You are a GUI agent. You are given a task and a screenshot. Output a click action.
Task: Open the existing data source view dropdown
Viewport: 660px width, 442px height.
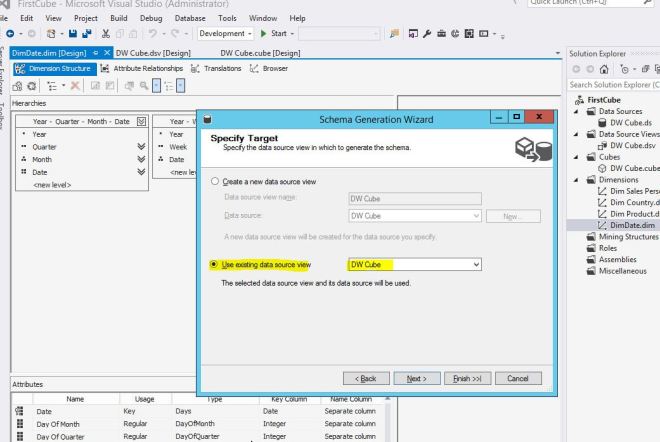tap(476, 265)
